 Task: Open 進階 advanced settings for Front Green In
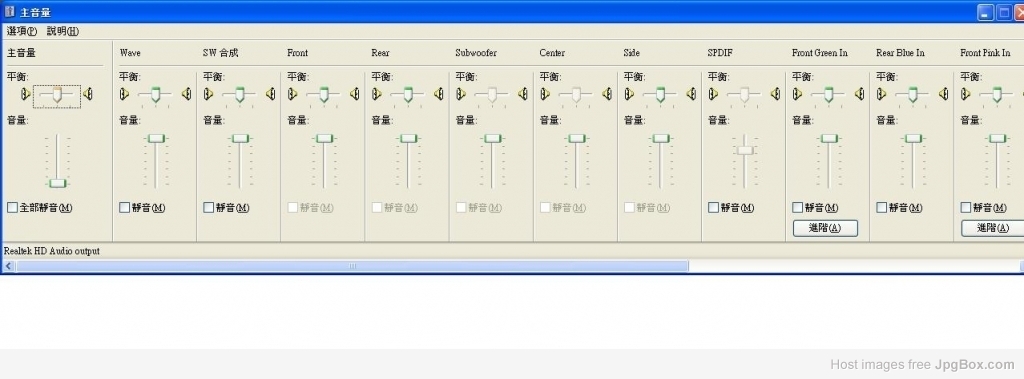pyautogui.click(x=825, y=228)
